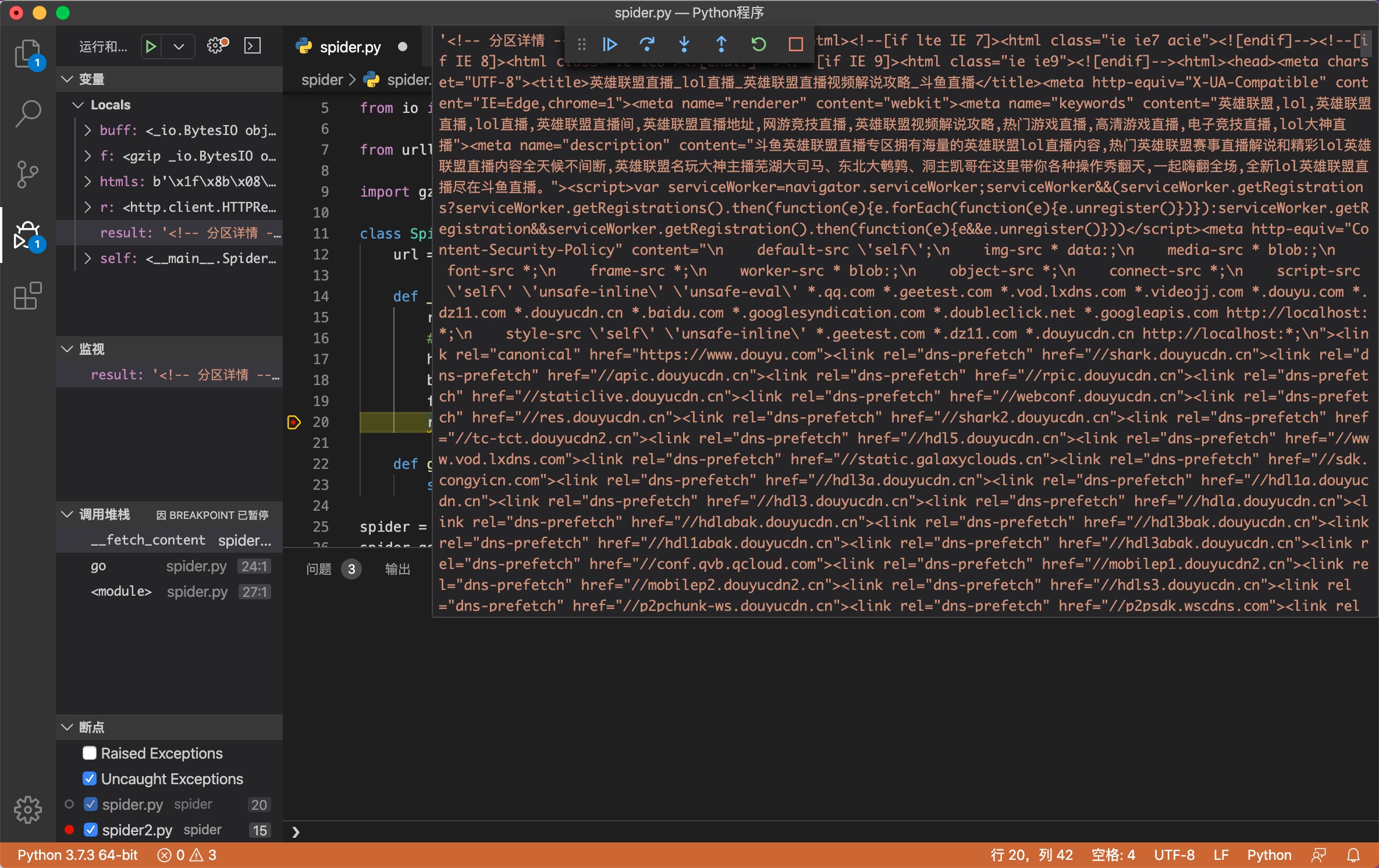Toggle the spider2.py line 15 breakpoint checkbox
This screenshot has width=1379, height=868.
(90, 830)
